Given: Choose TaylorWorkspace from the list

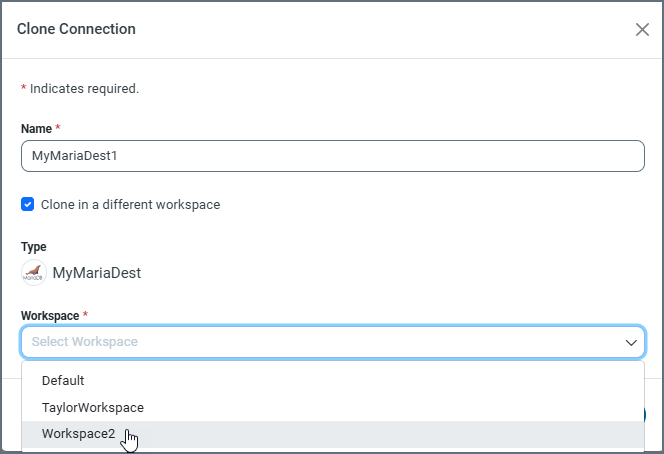Looking at the screenshot, I should [x=93, y=407].
